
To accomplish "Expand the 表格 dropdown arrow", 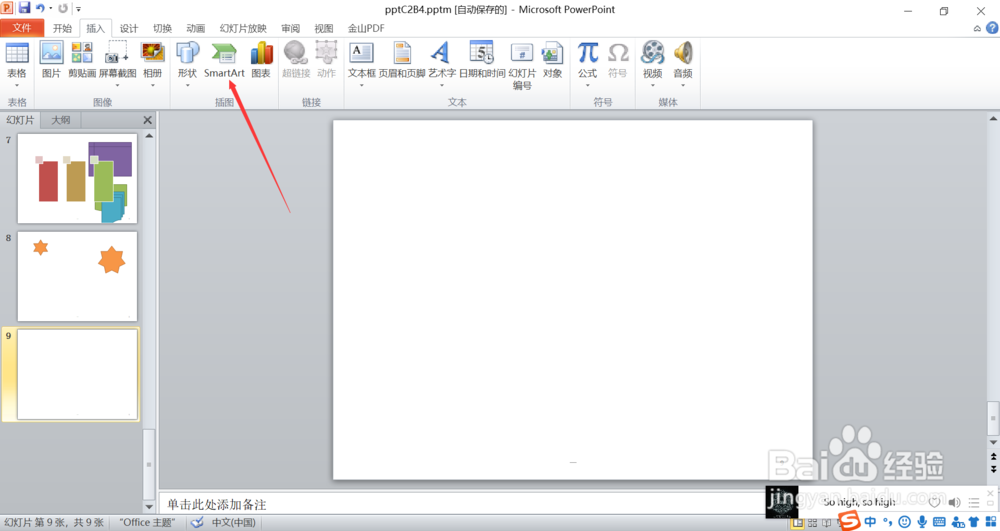I will point(17,85).
